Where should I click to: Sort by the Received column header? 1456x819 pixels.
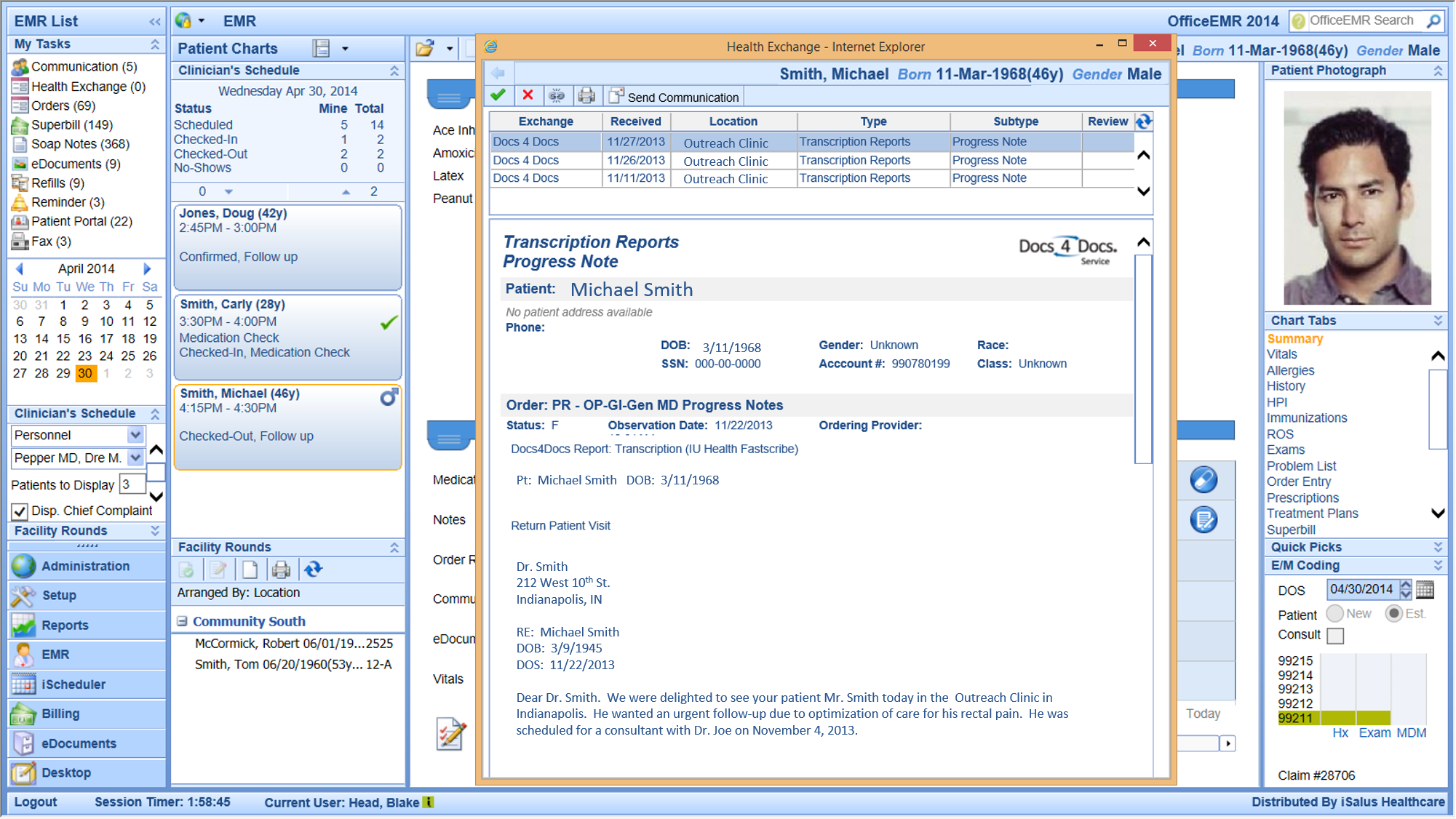(635, 121)
